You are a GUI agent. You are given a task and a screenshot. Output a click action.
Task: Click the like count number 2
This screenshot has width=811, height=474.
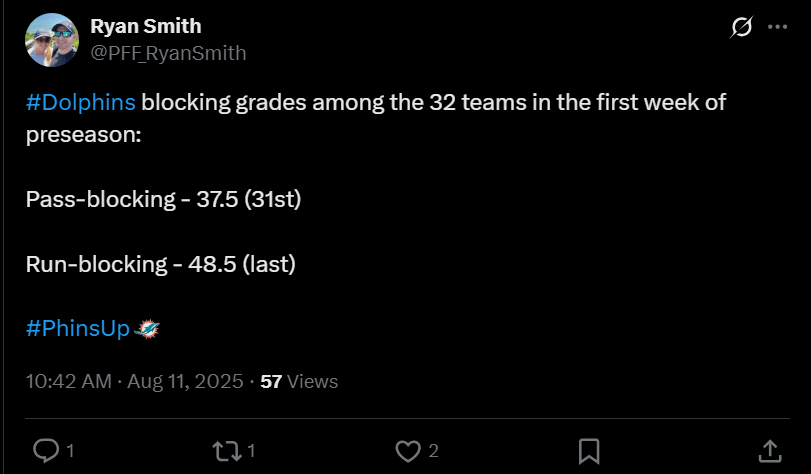[433, 452]
